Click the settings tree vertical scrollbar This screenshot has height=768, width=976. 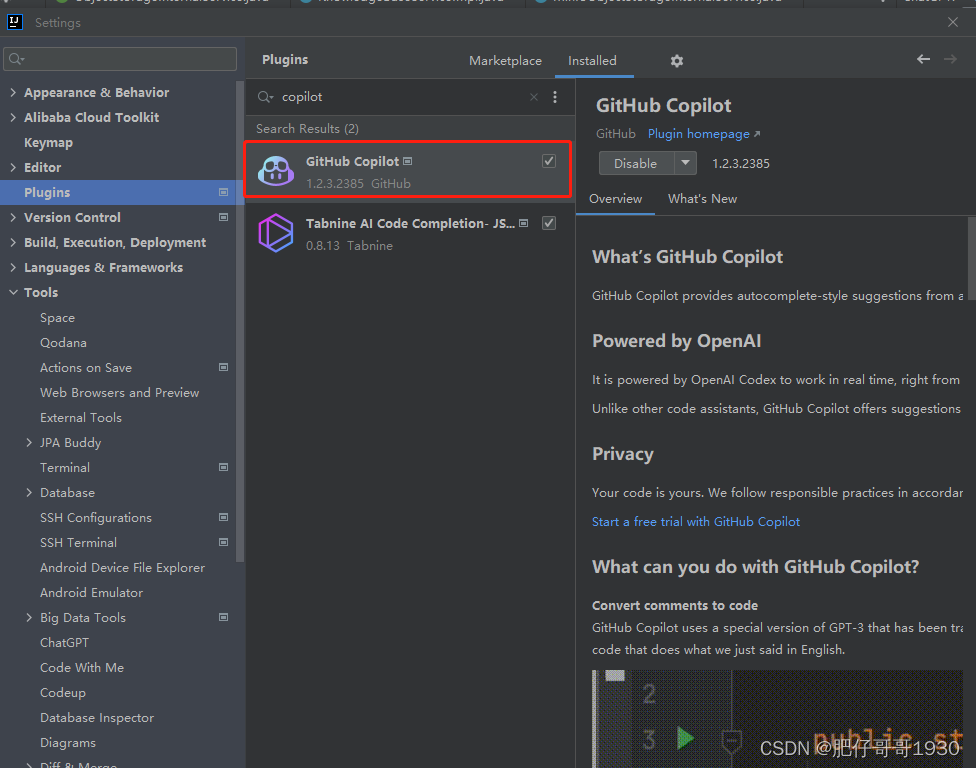(240, 321)
